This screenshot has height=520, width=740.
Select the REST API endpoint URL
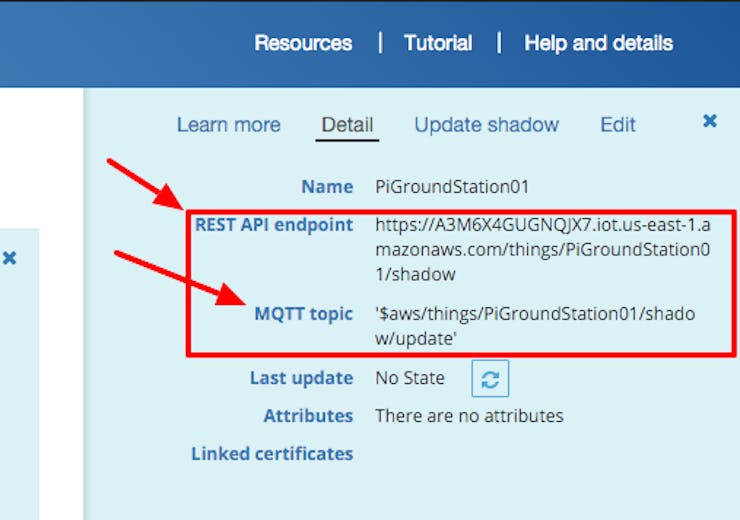click(x=543, y=250)
